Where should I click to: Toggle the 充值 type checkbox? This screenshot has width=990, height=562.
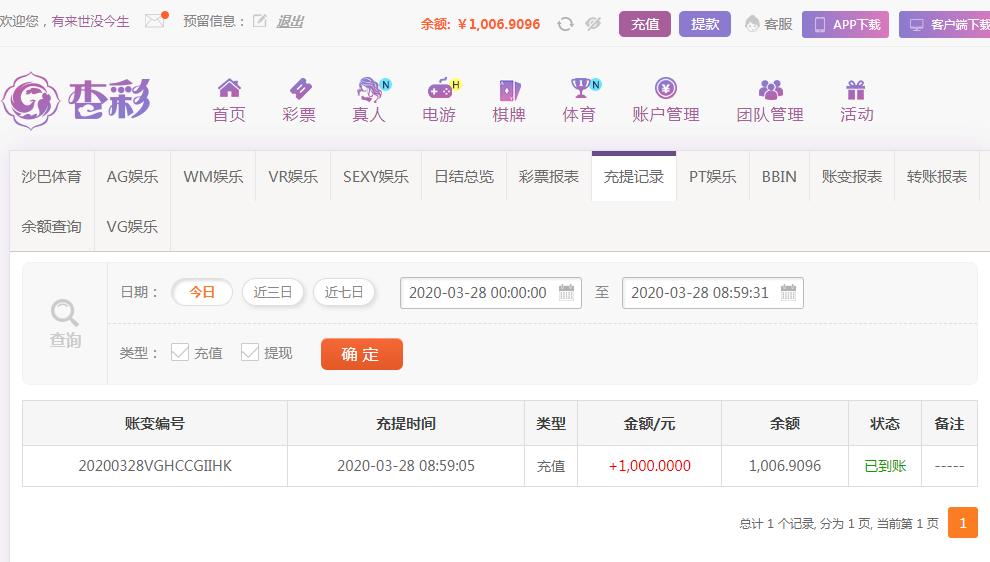(x=180, y=352)
